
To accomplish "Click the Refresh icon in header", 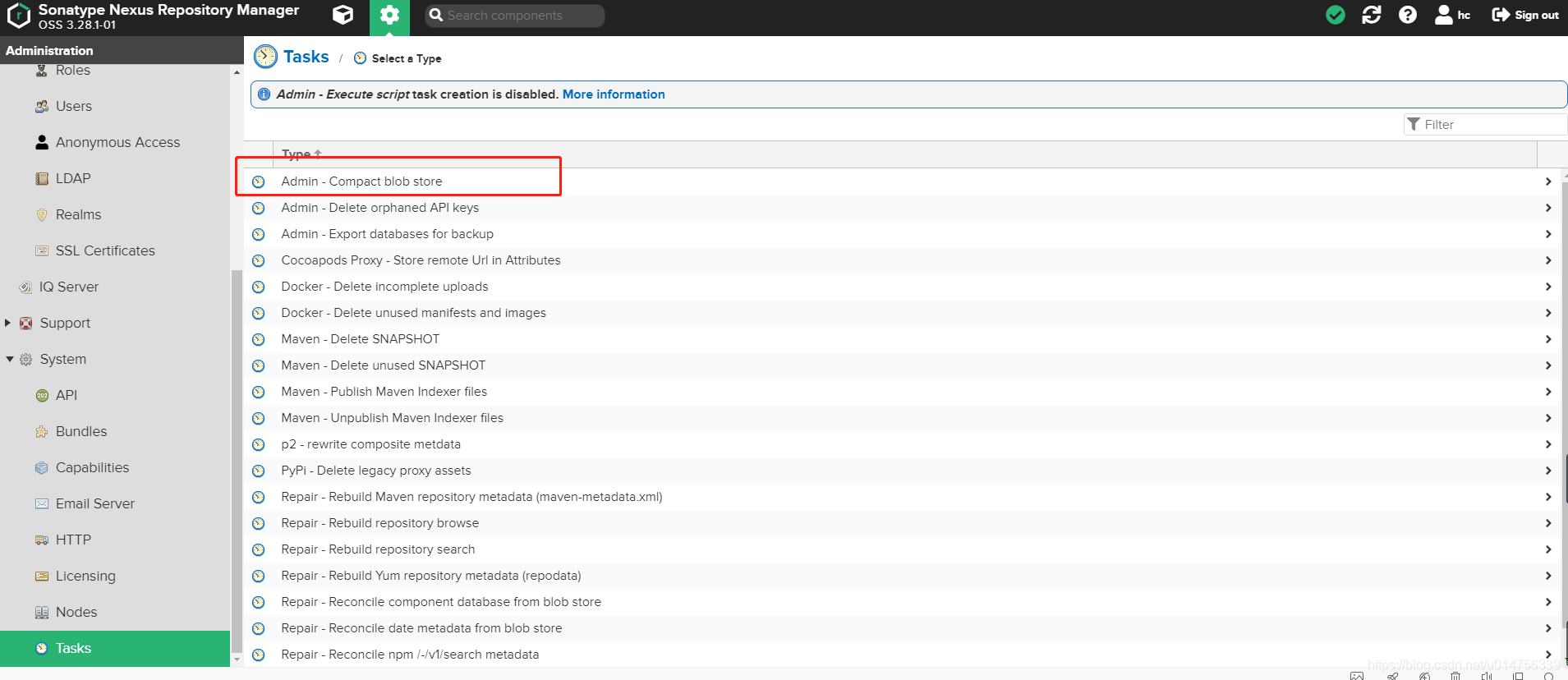I will point(1372,15).
